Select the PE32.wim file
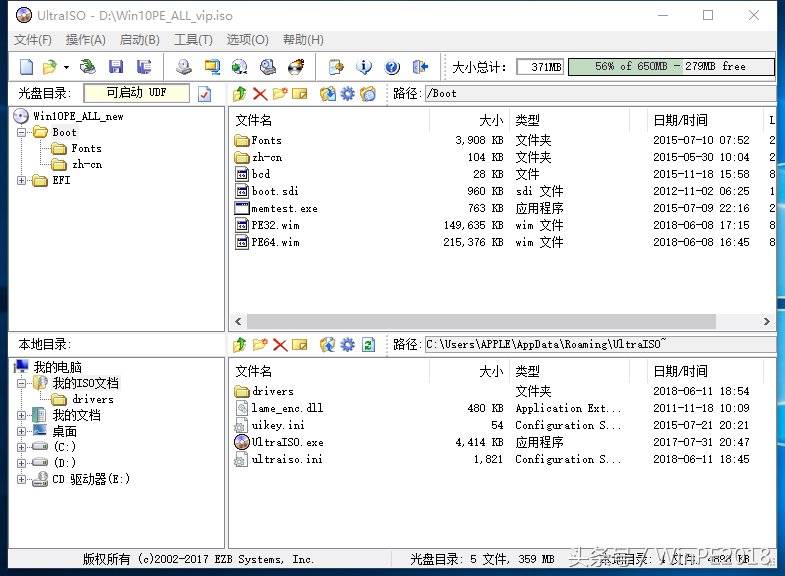 click(275, 225)
